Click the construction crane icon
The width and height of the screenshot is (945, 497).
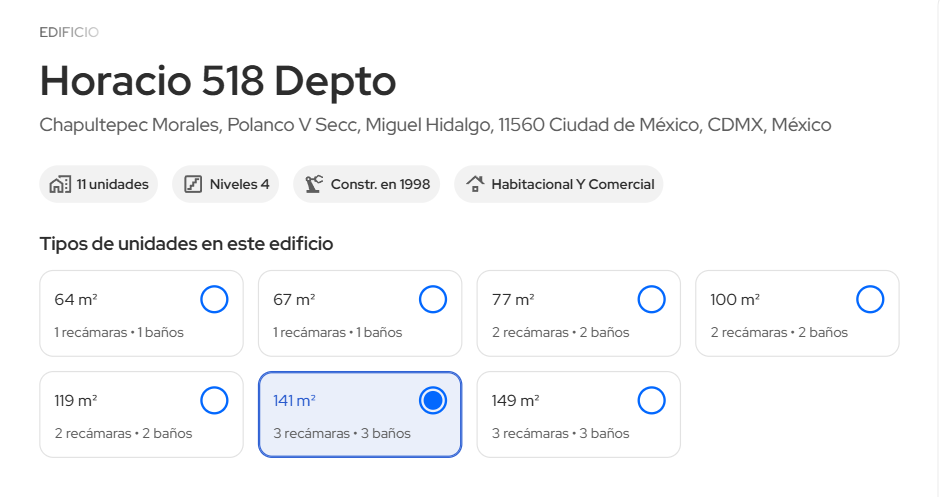pyautogui.click(x=314, y=184)
